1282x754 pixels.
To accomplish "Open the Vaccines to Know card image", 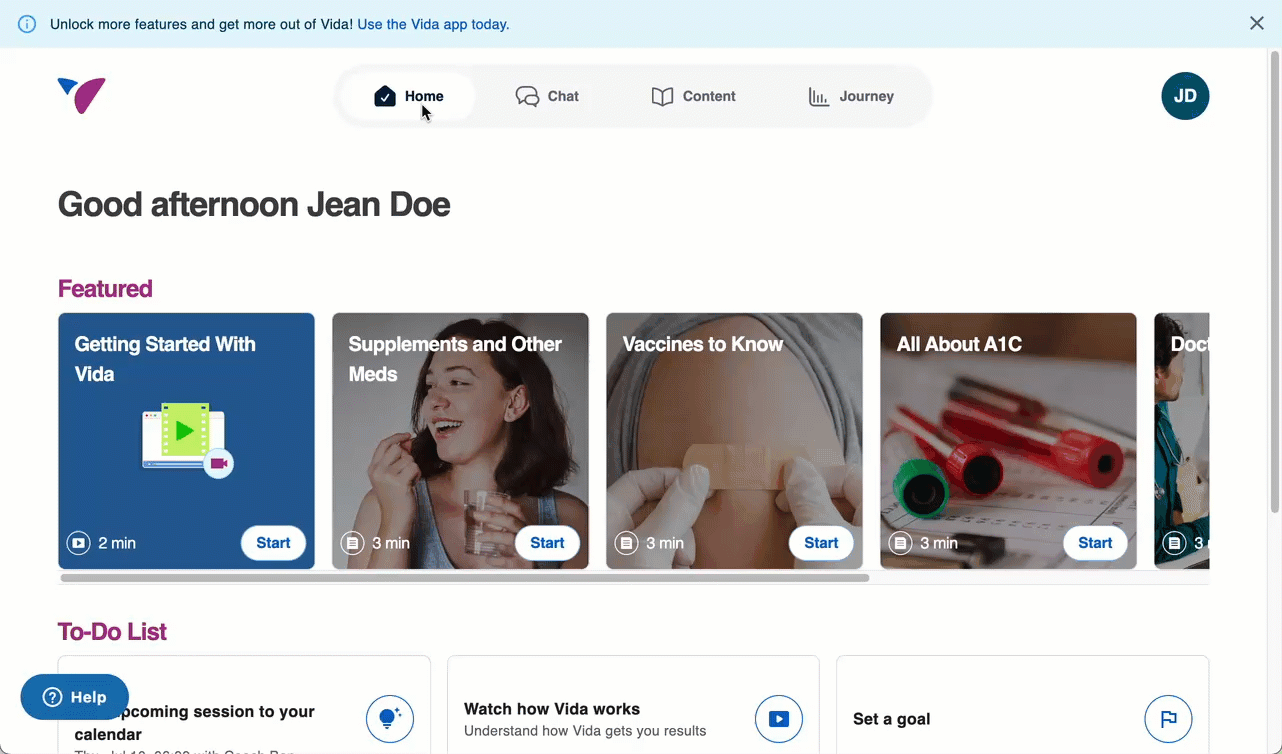I will click(x=734, y=441).
